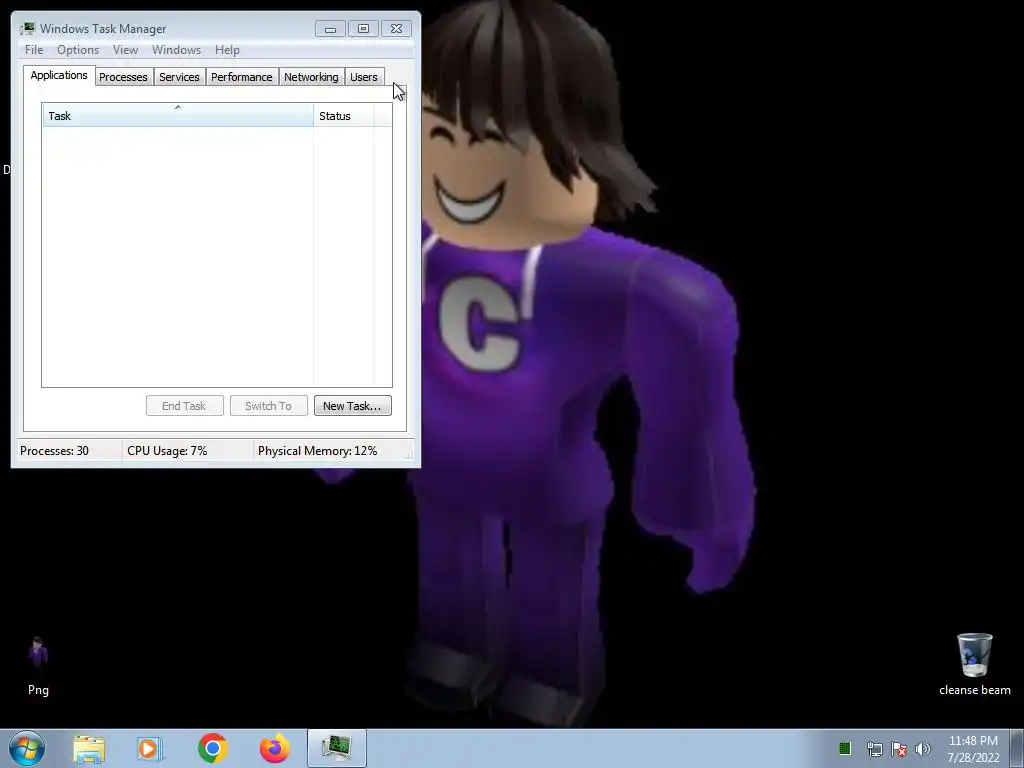This screenshot has width=1024, height=768.
Task: Click the network tray icon
Action: click(874, 748)
